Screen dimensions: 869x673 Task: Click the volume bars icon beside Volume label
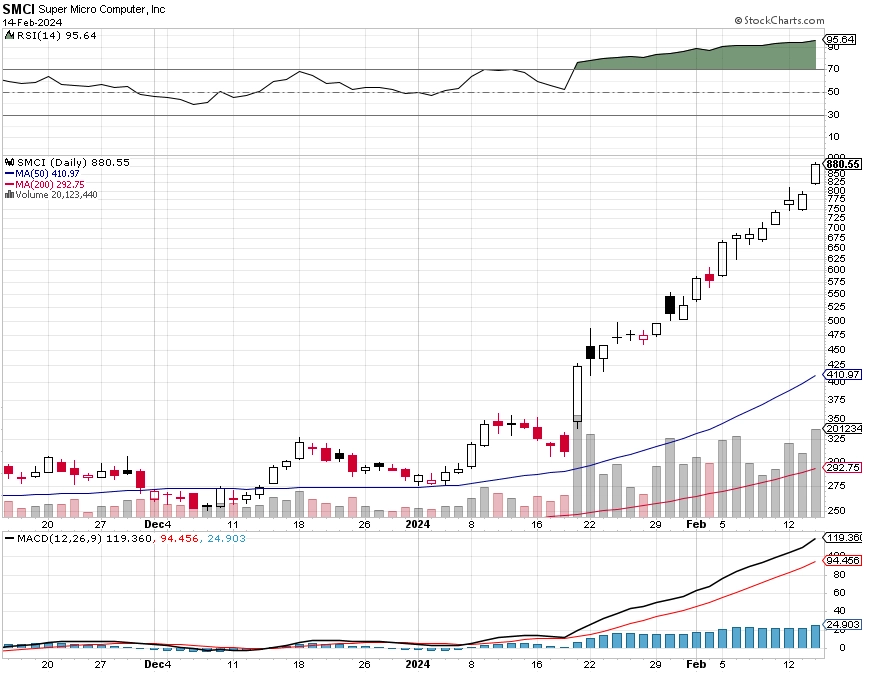point(9,195)
